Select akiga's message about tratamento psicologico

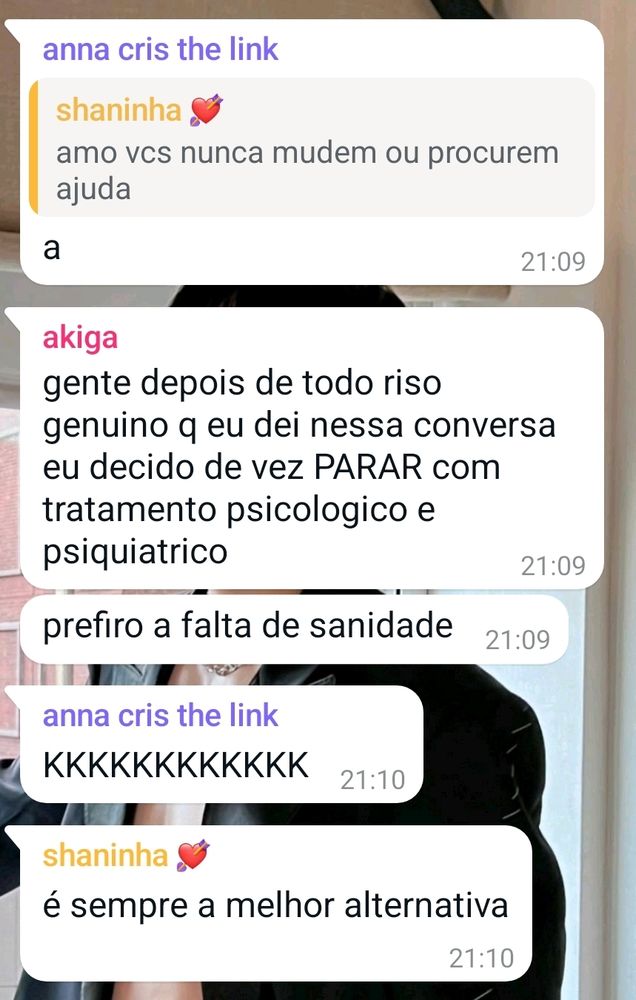(x=312, y=448)
